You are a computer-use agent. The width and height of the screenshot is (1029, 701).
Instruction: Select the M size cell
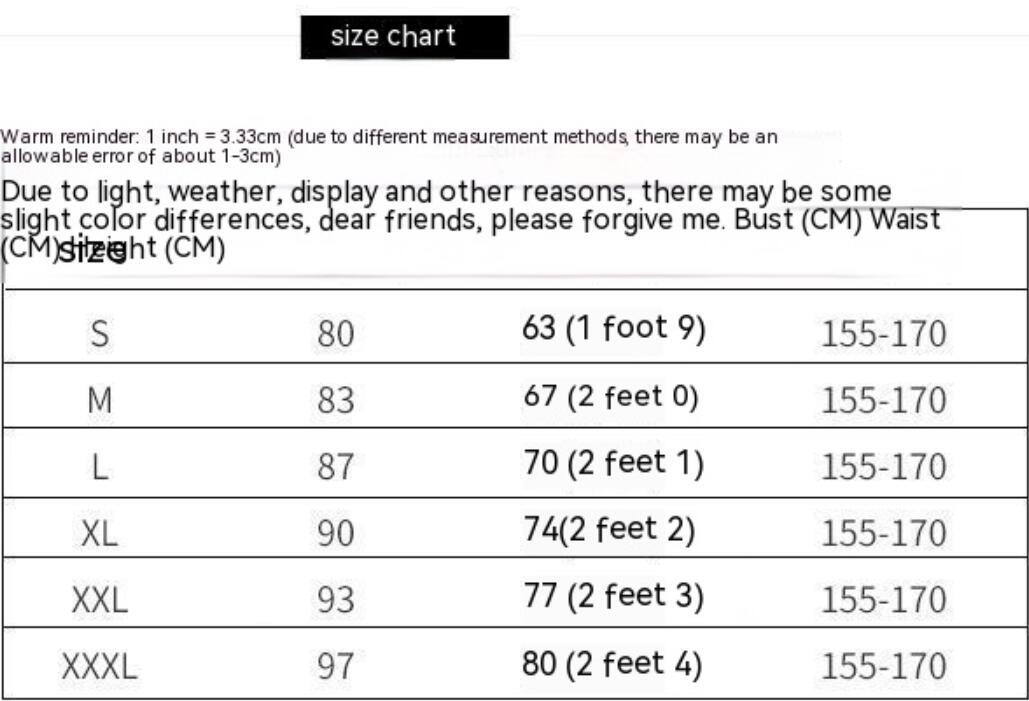pyautogui.click(x=99, y=401)
